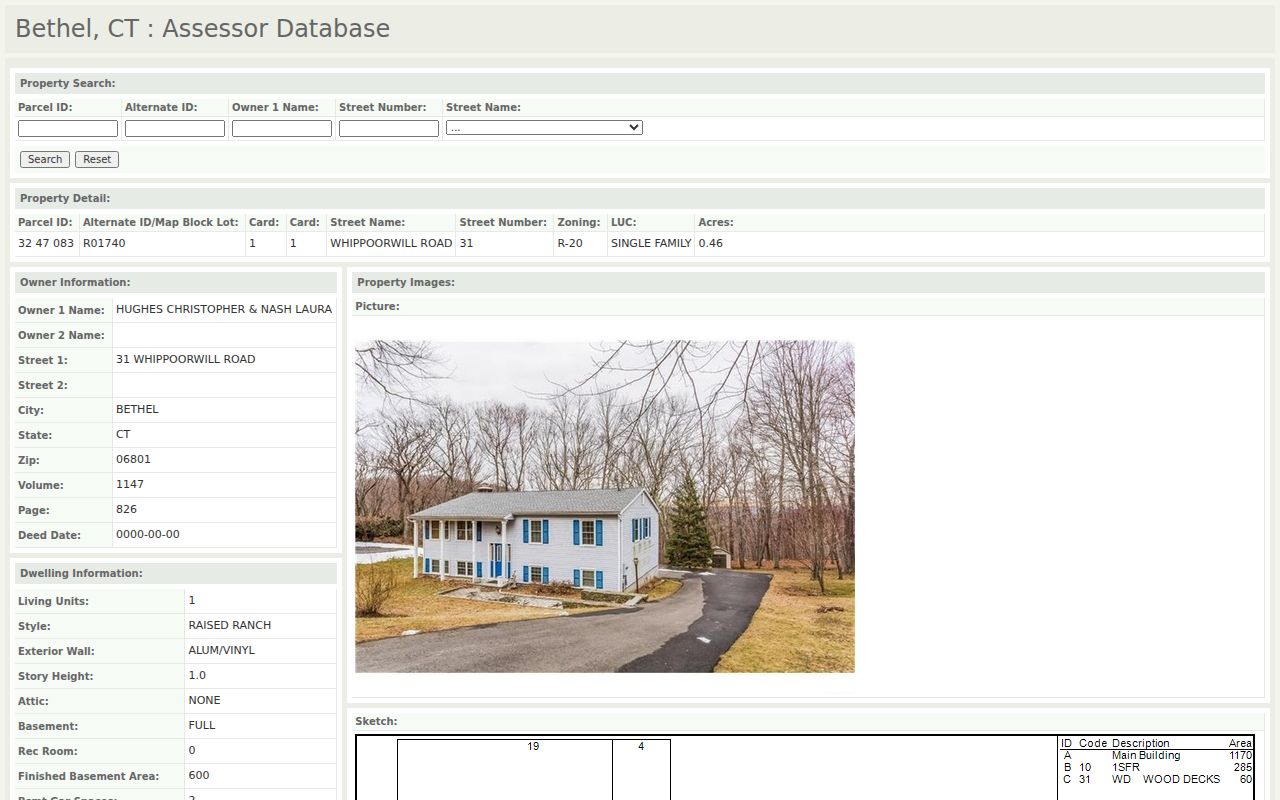The width and height of the screenshot is (1280, 800).
Task: Click the 0.46 acres value
Action: (711, 243)
